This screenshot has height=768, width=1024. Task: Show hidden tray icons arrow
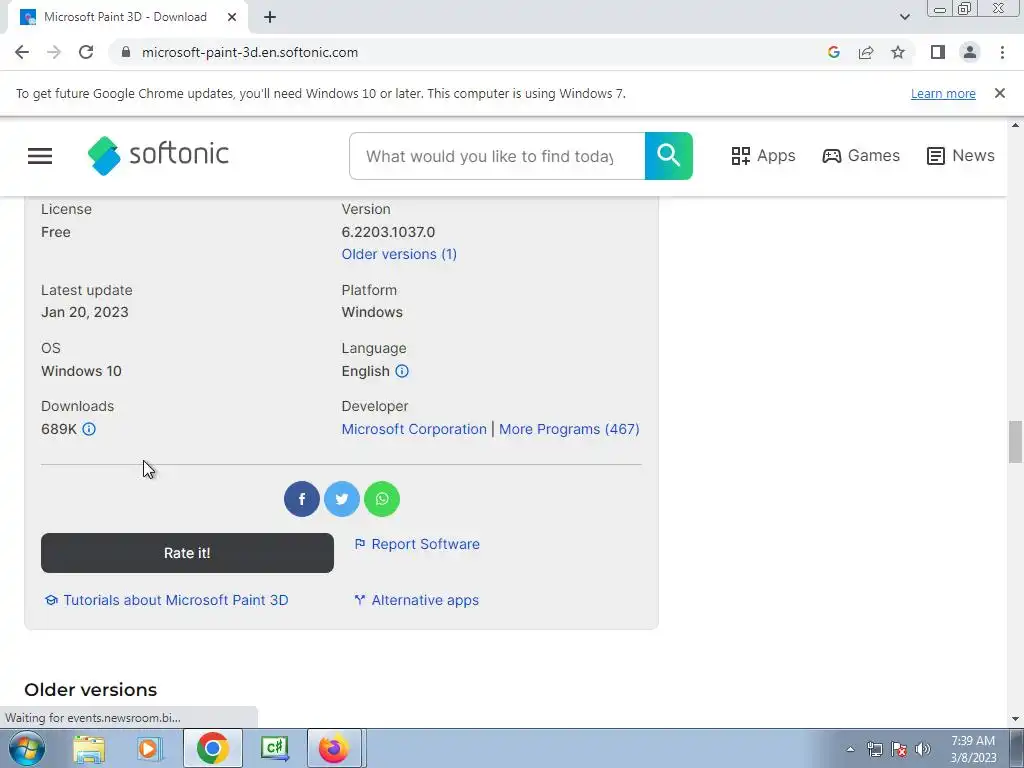click(850, 749)
